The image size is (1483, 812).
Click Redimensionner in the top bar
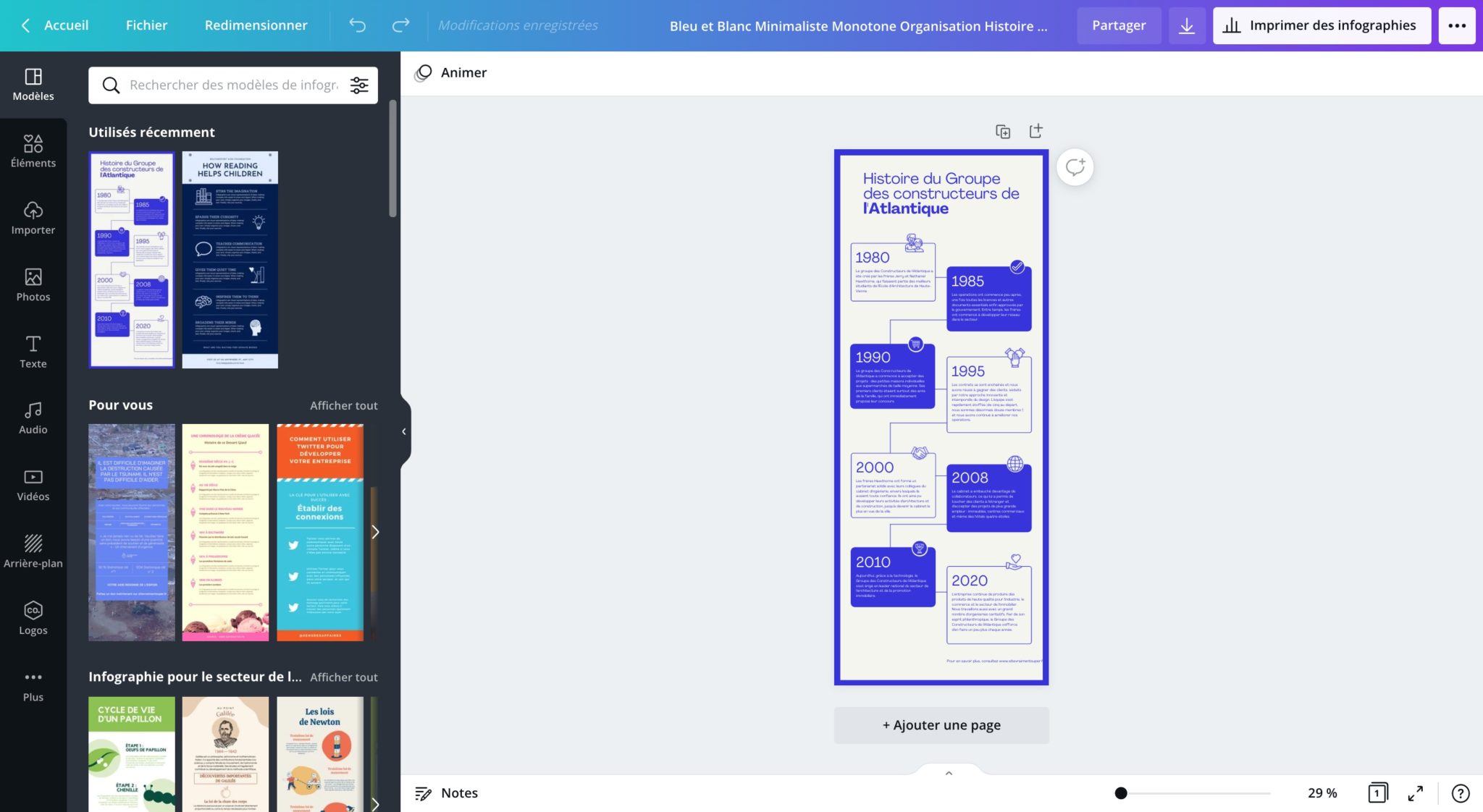coord(256,25)
